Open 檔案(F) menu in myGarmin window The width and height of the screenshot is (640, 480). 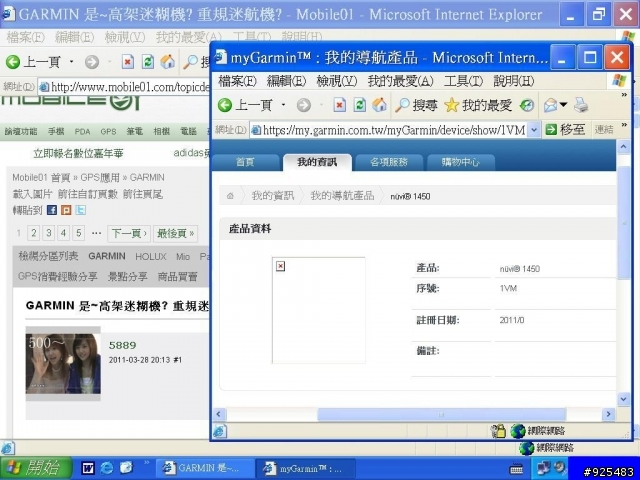click(x=237, y=81)
